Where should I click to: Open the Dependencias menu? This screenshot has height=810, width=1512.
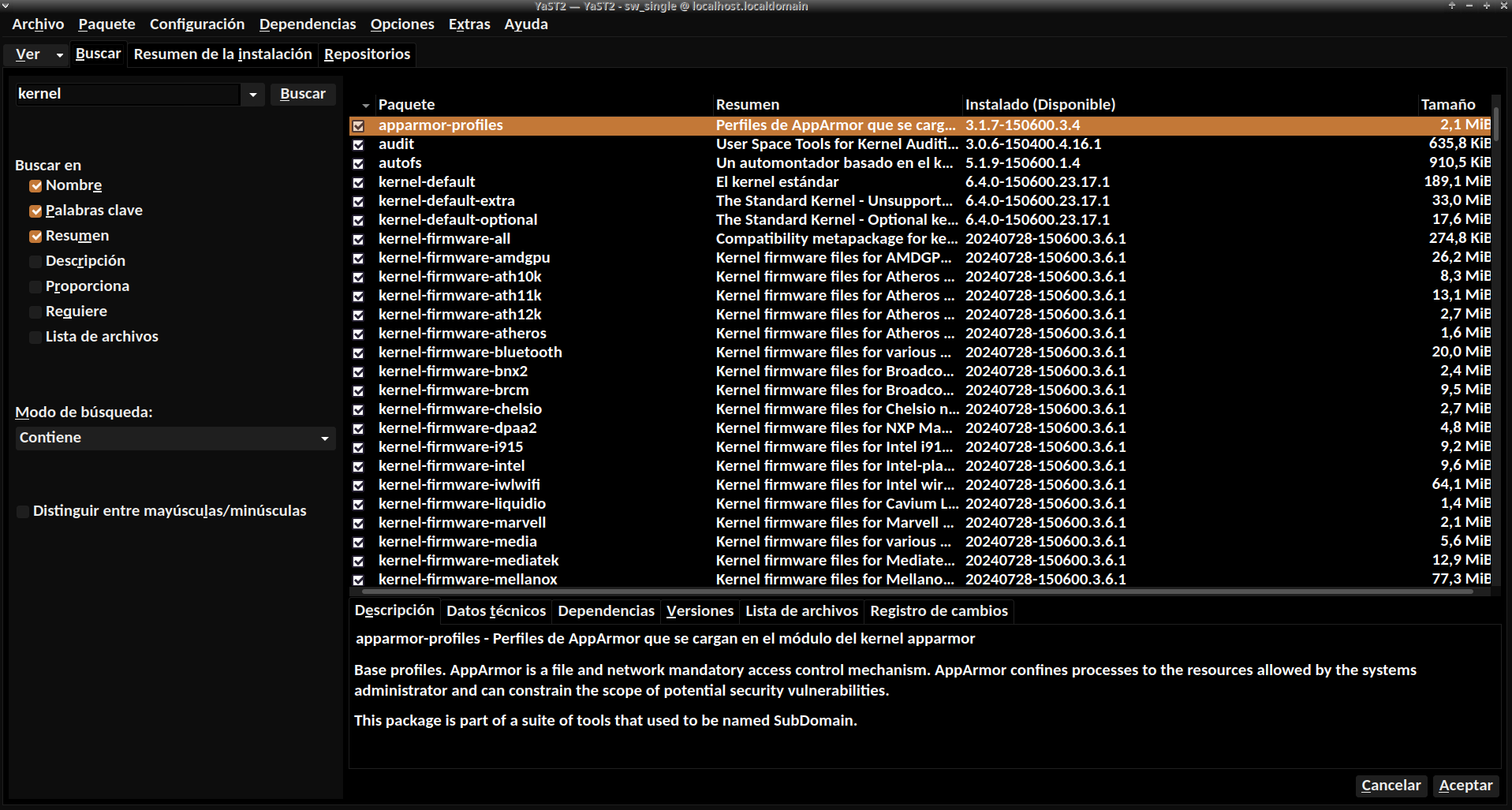coord(308,24)
